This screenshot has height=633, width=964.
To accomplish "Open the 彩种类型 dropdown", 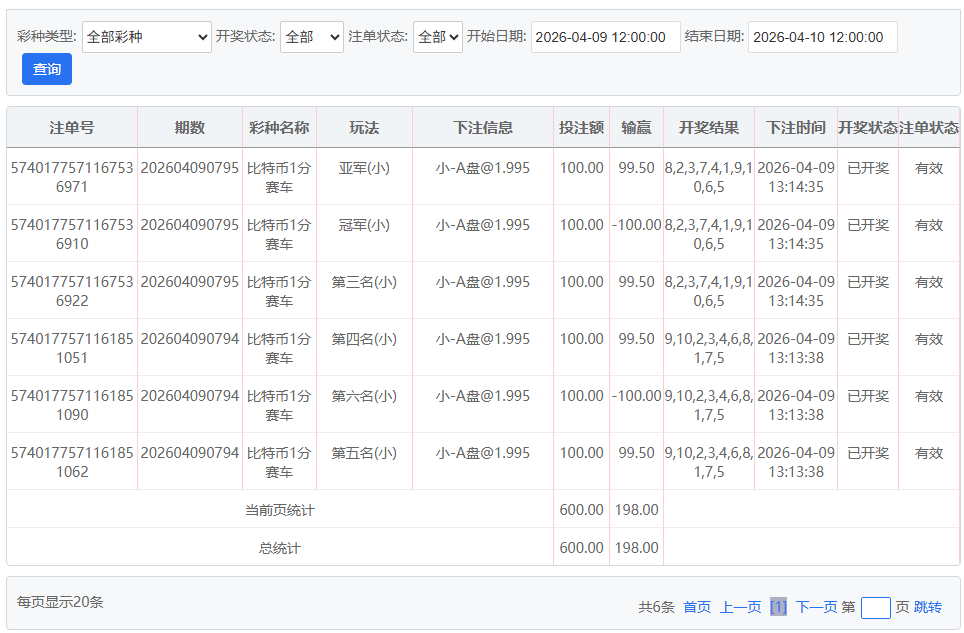I will [x=146, y=37].
